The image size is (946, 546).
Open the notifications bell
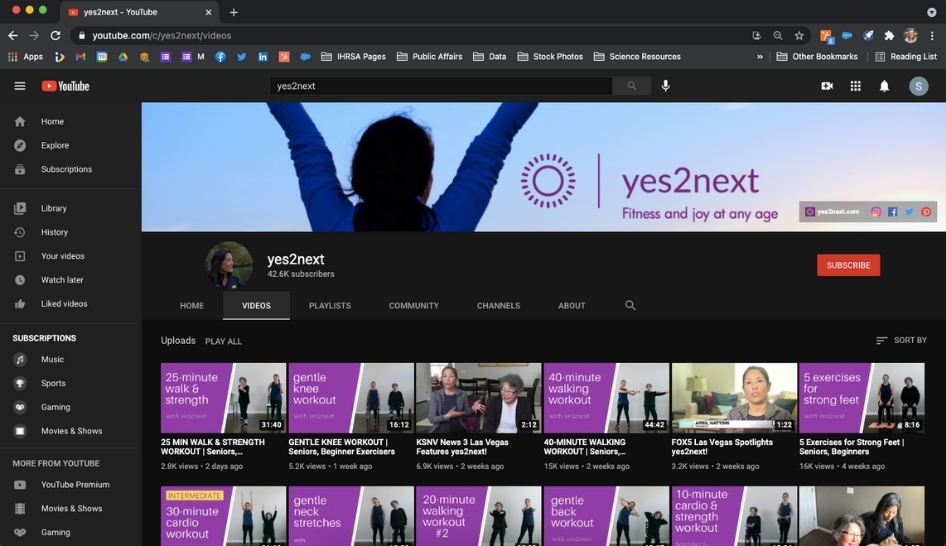click(884, 86)
